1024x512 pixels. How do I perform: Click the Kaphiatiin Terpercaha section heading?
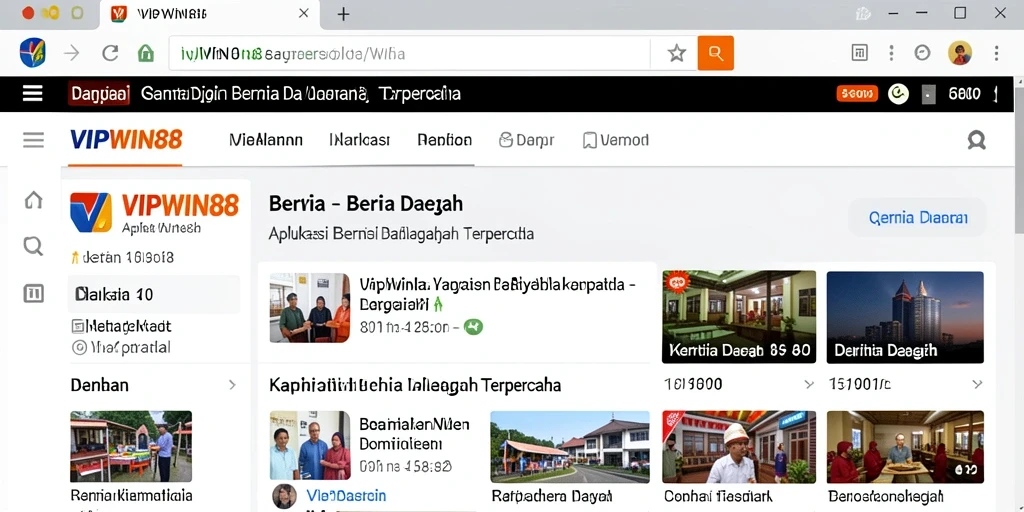click(415, 385)
